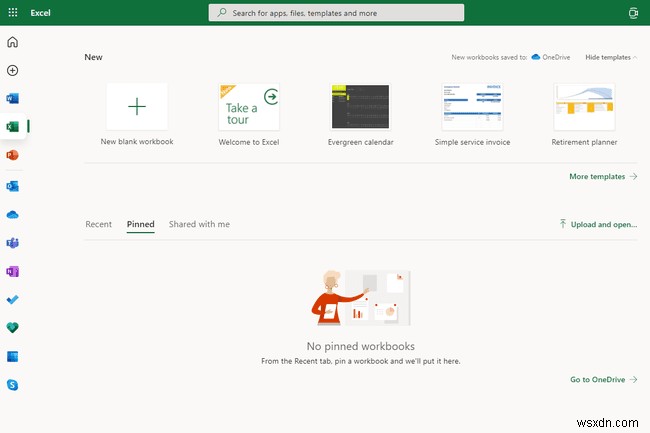Click the Create plus icon in sidebar
The height and width of the screenshot is (433, 650).
coord(12,70)
